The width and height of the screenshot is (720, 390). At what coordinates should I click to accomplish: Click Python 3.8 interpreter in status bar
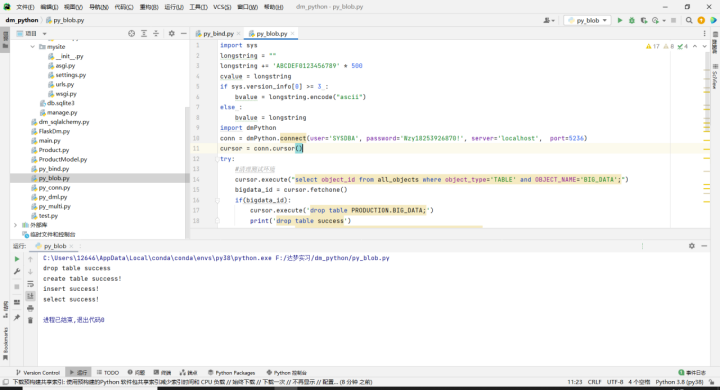[x=679, y=382]
